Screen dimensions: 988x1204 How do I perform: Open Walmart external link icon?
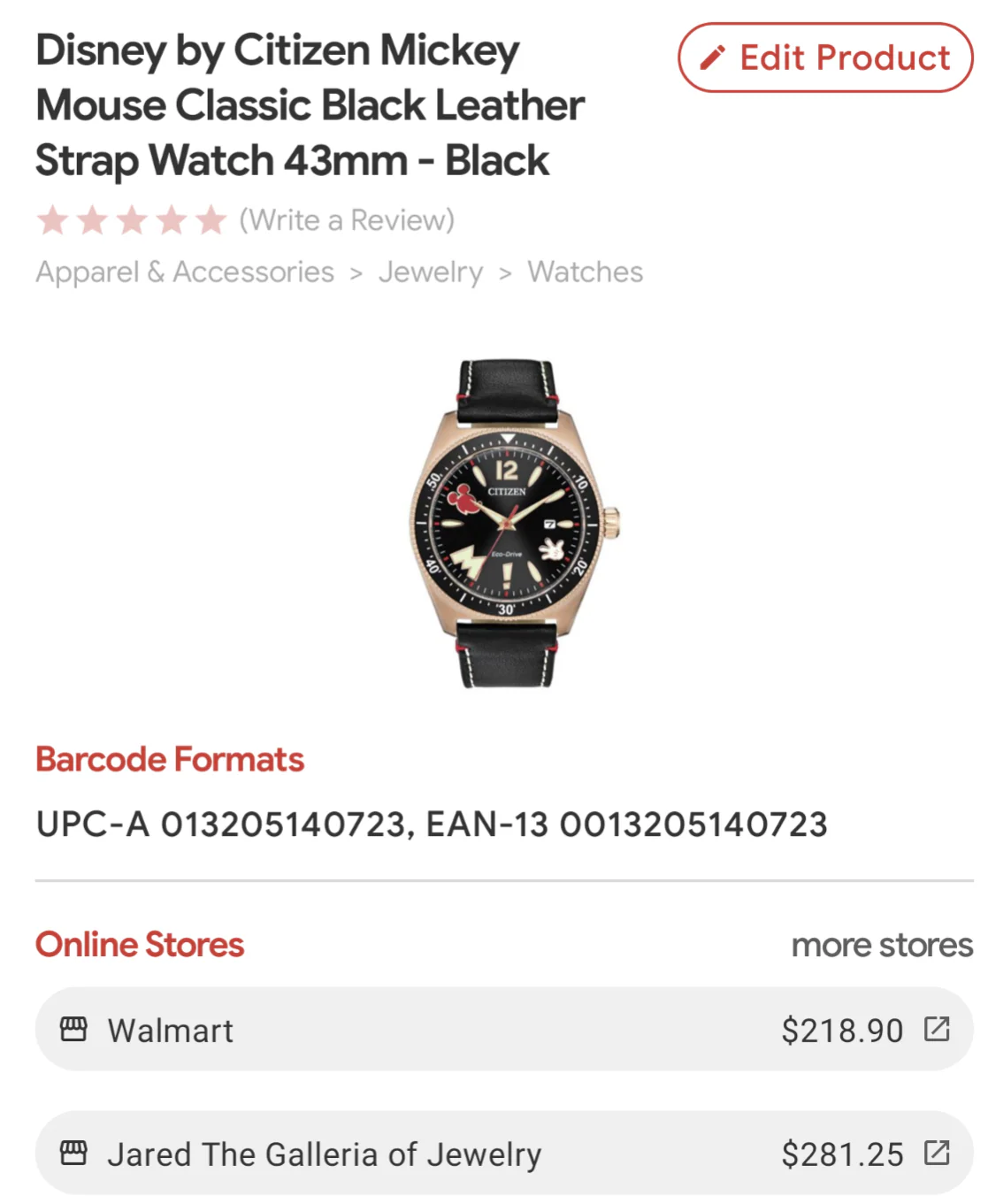pos(936,1029)
